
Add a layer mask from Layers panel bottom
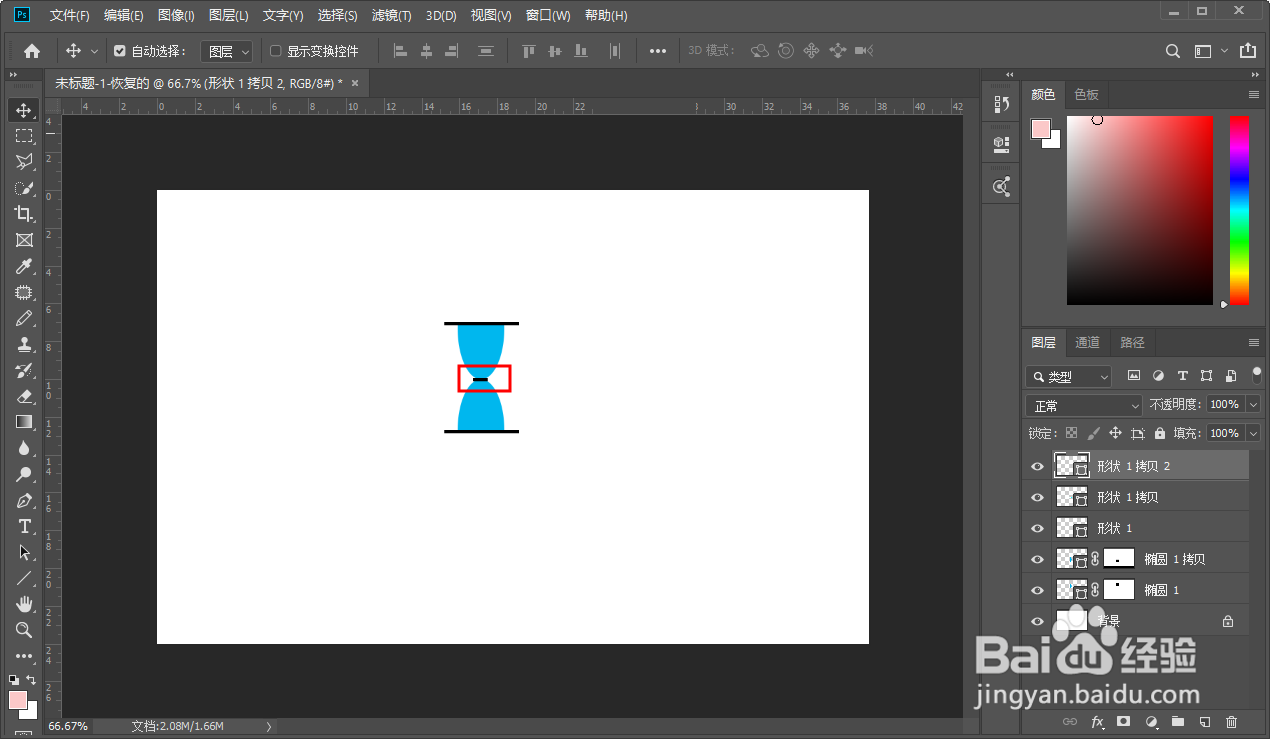coord(1124,722)
